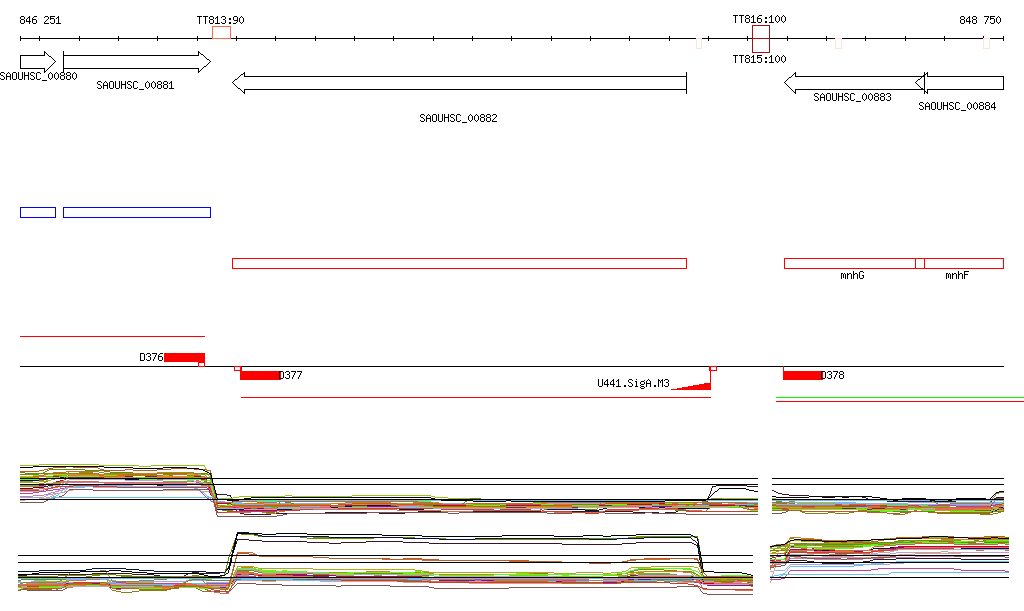
Task: Click the red D377 segment block
Action: click(260, 375)
